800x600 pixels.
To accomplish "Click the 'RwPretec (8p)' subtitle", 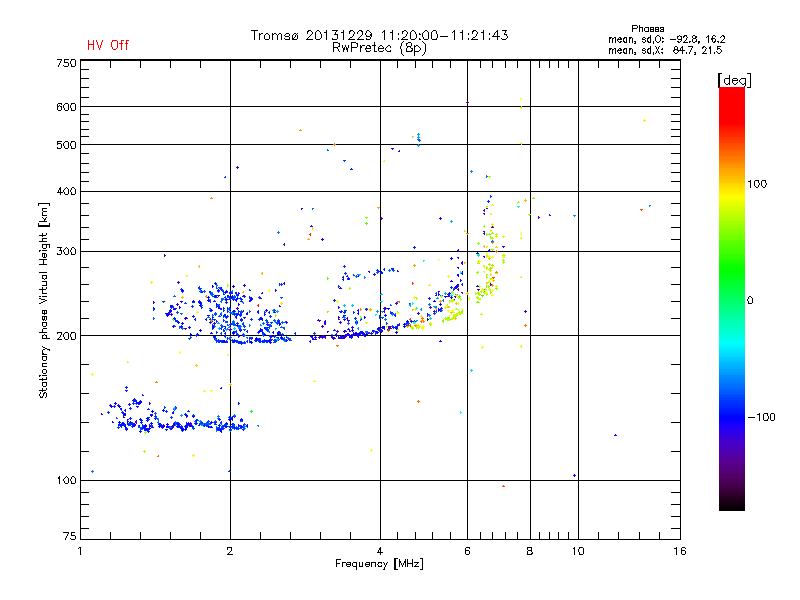I will [379, 48].
